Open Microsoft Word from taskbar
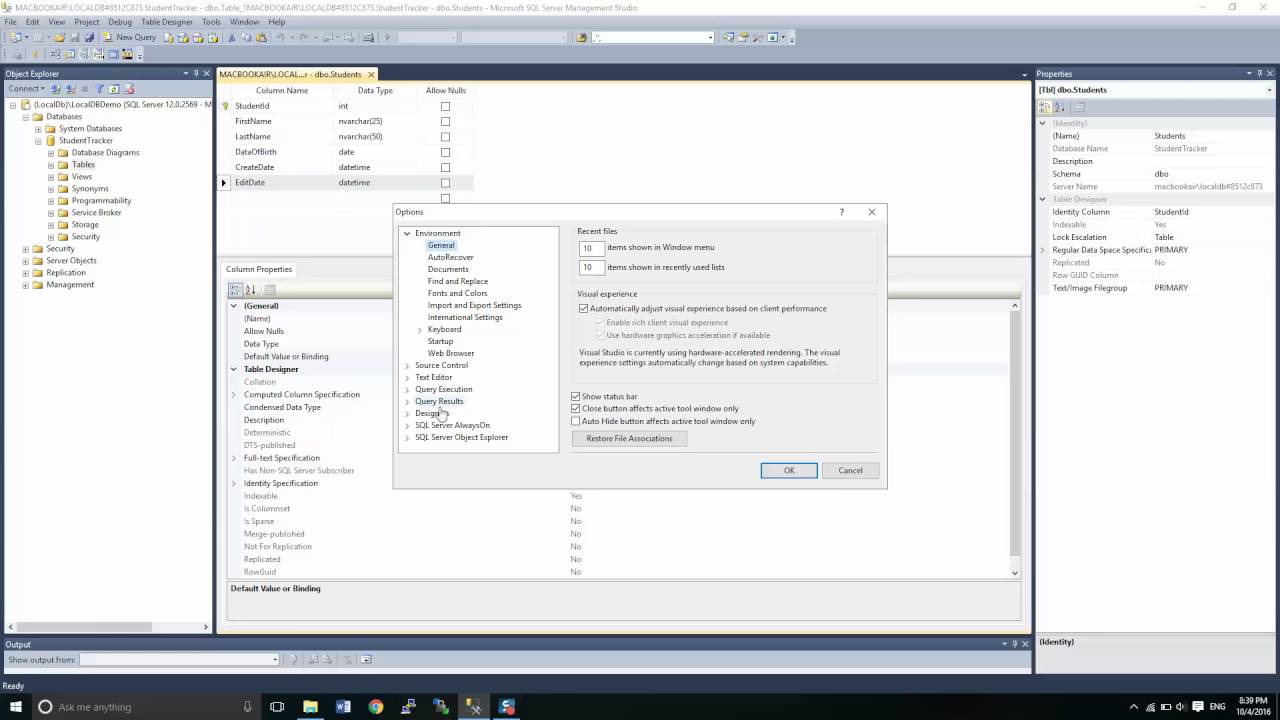This screenshot has width=1280, height=720. point(343,707)
